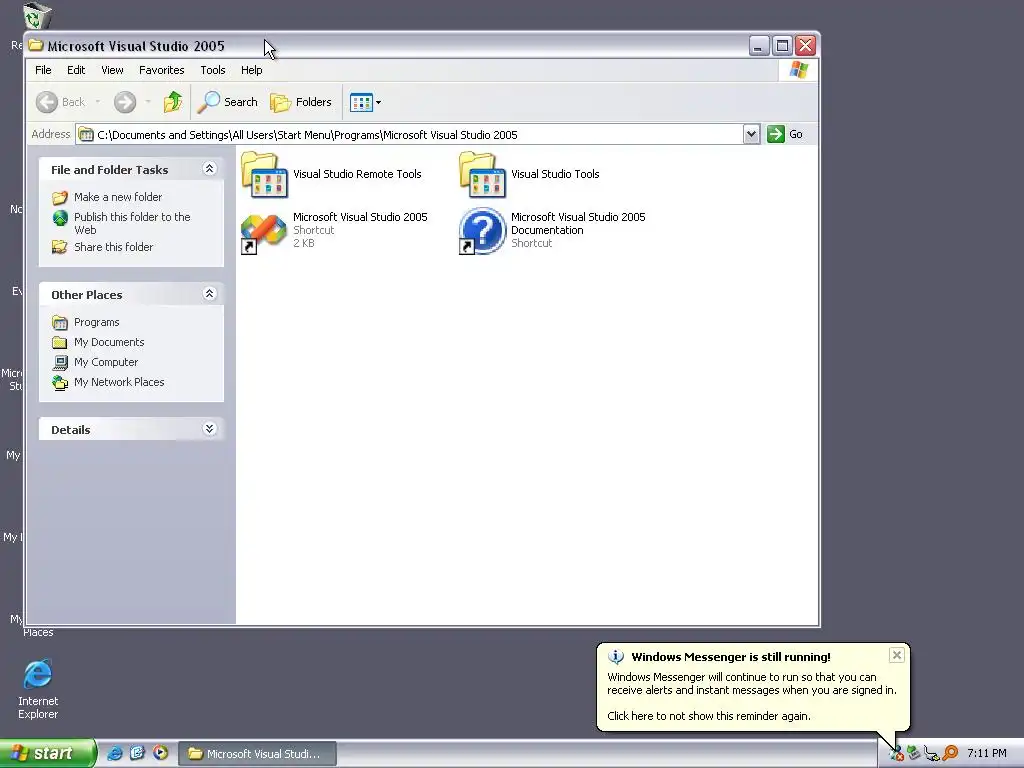1024x768 pixels.
Task: Expand the Details panel
Action: click(209, 429)
